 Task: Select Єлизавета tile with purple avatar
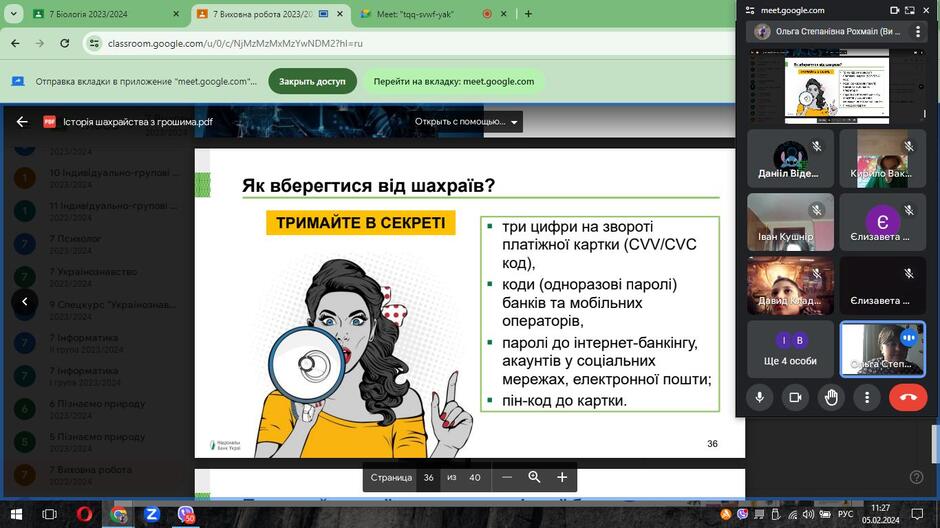click(x=882, y=222)
